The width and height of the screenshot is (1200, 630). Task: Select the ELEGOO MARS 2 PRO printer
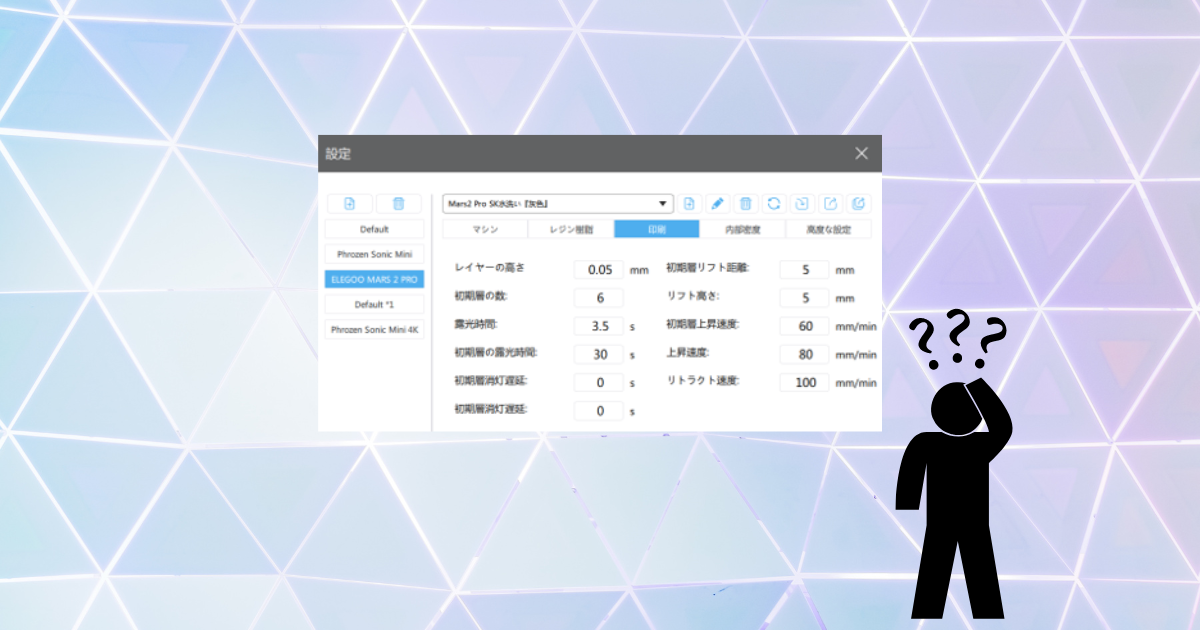(374, 278)
